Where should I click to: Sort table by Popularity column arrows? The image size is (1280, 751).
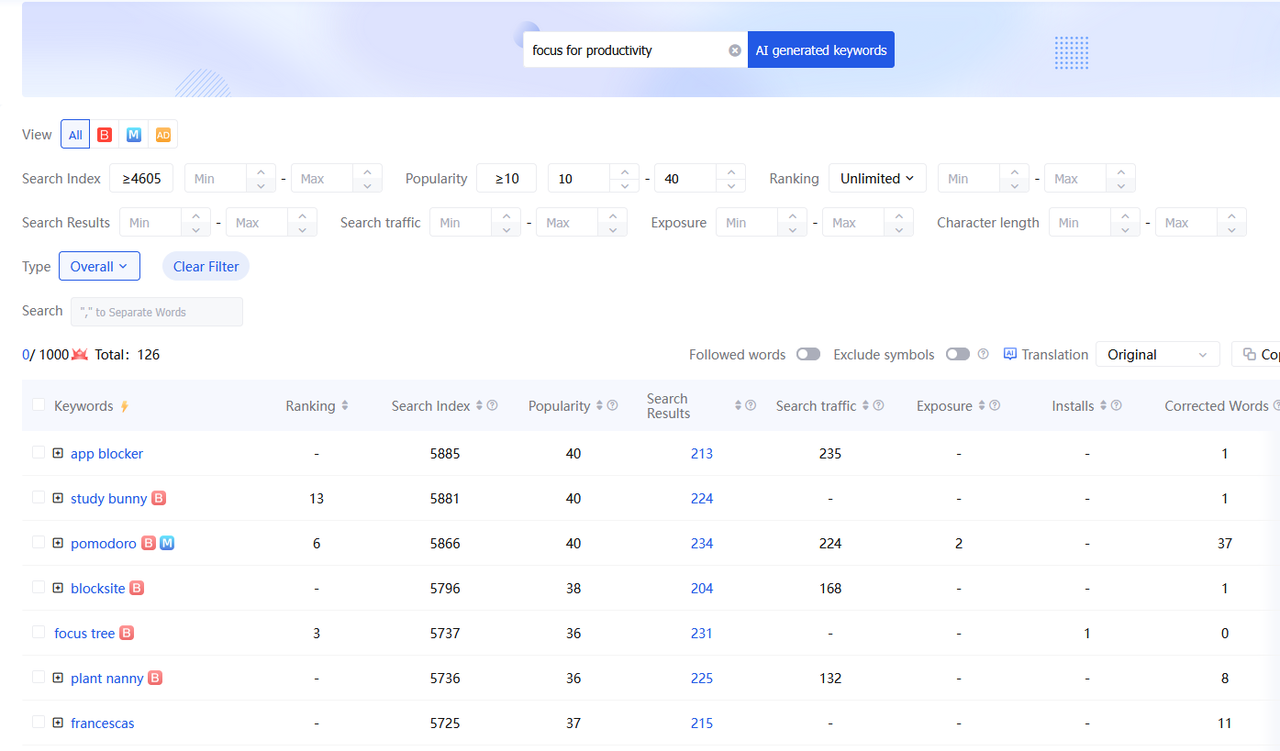[600, 406]
